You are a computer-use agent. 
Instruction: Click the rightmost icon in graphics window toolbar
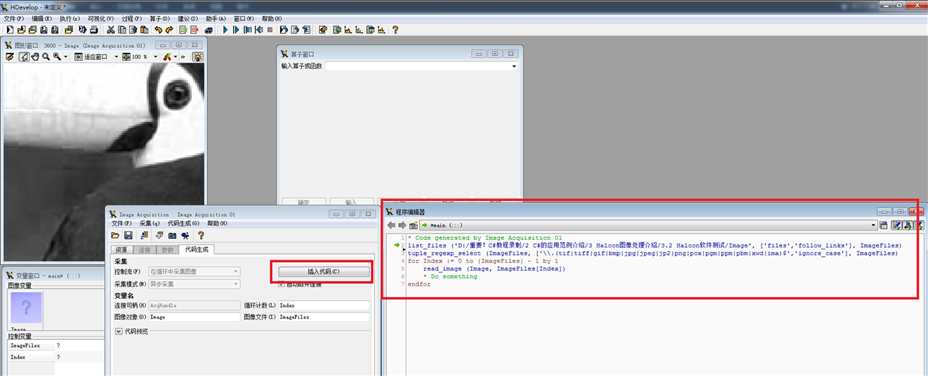(198, 57)
